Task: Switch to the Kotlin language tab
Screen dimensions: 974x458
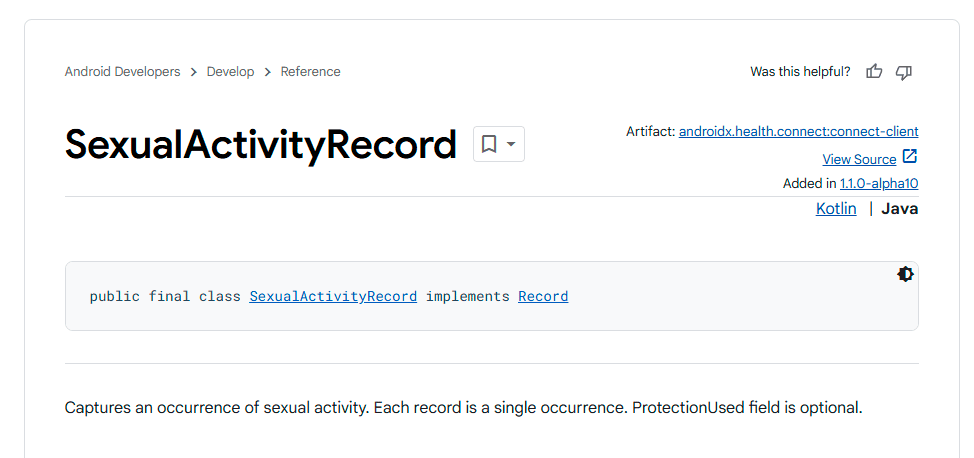Action: tap(836, 208)
